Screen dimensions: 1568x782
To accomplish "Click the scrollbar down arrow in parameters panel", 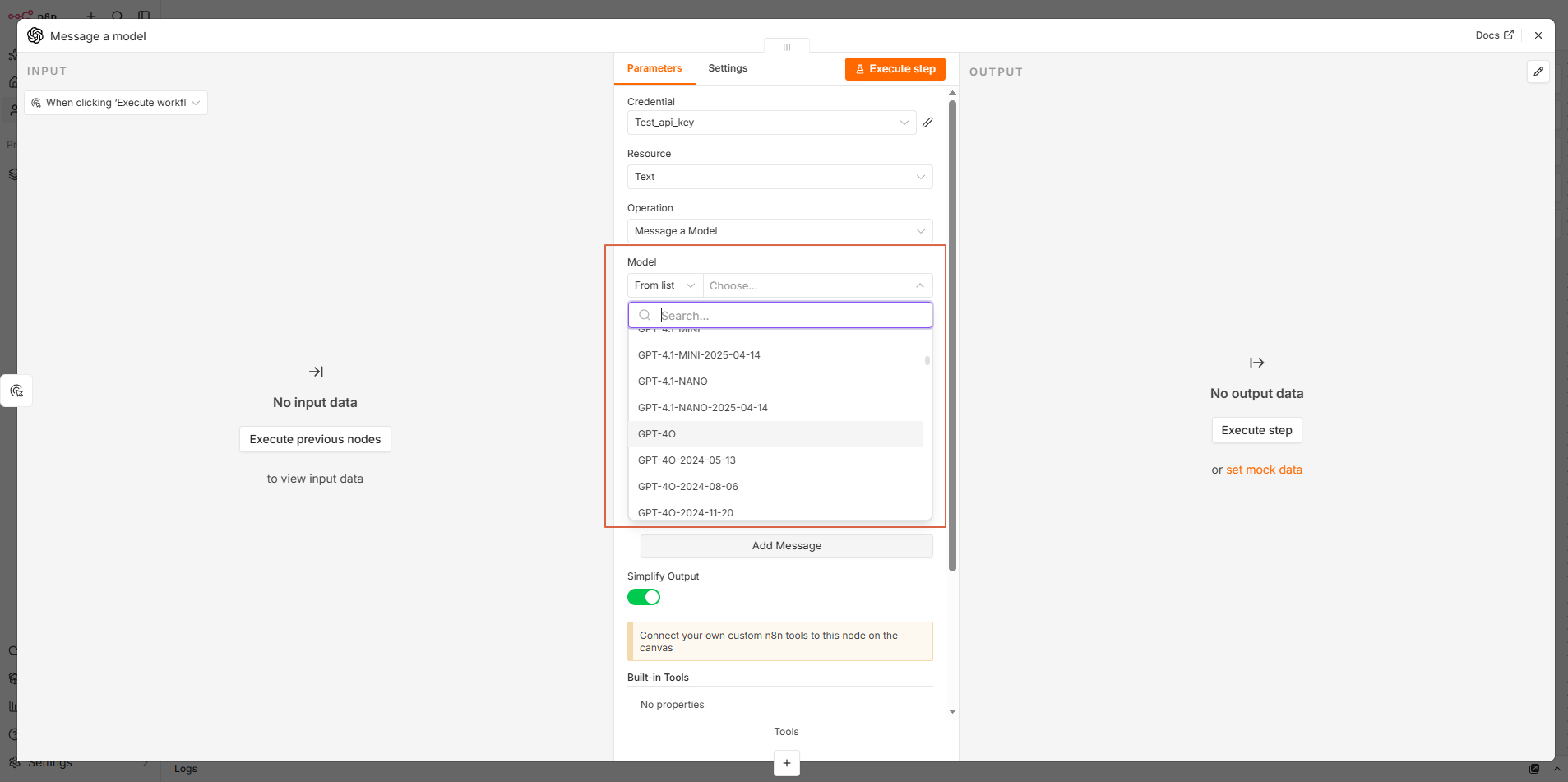I will 952,711.
